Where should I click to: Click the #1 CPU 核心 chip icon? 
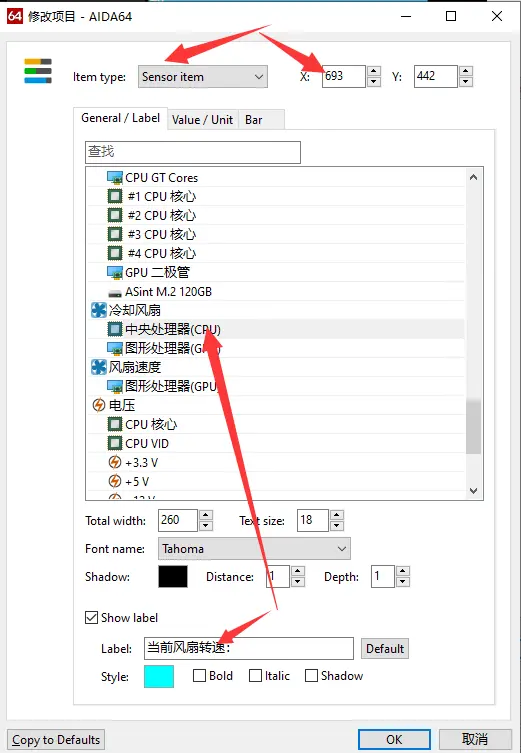pos(115,196)
